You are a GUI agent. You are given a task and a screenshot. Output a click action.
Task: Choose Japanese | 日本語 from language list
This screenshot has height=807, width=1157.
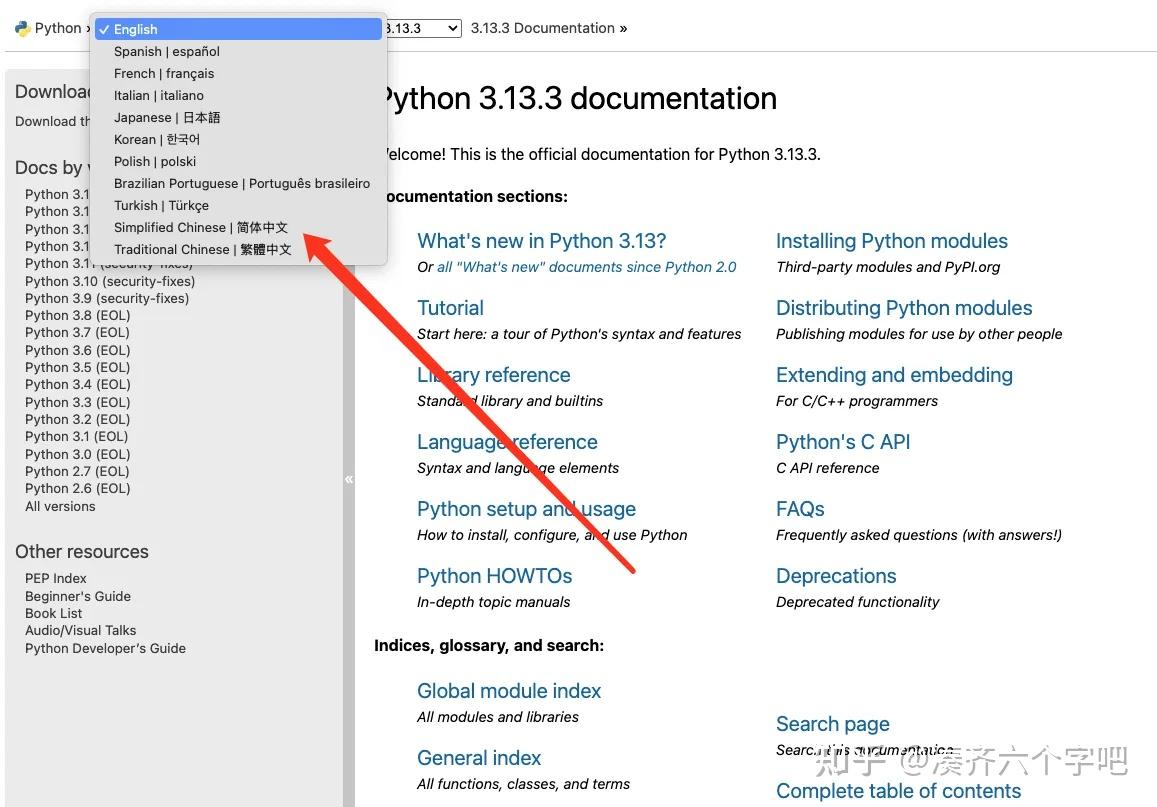click(x=167, y=117)
